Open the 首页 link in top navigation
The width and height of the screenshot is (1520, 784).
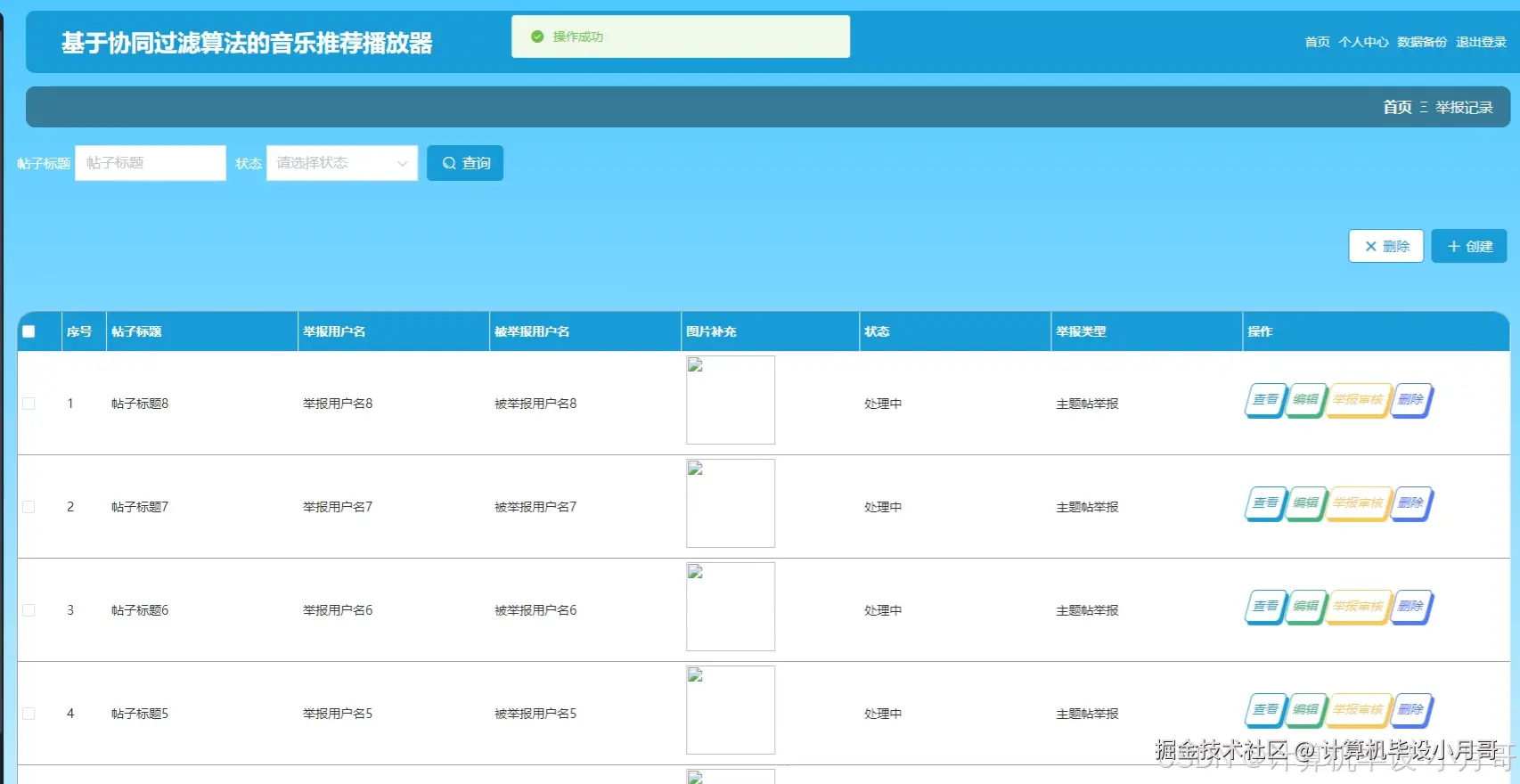point(1317,42)
